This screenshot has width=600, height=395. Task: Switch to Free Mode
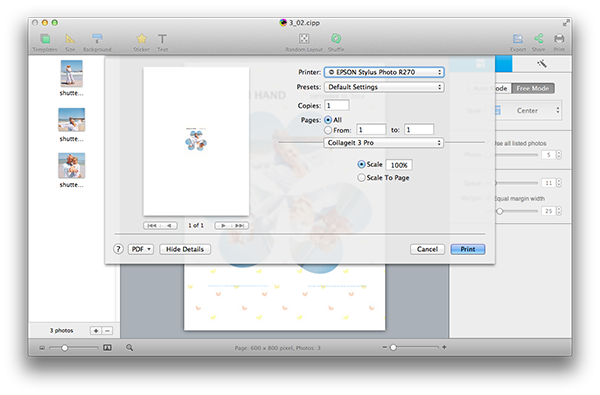[x=533, y=88]
